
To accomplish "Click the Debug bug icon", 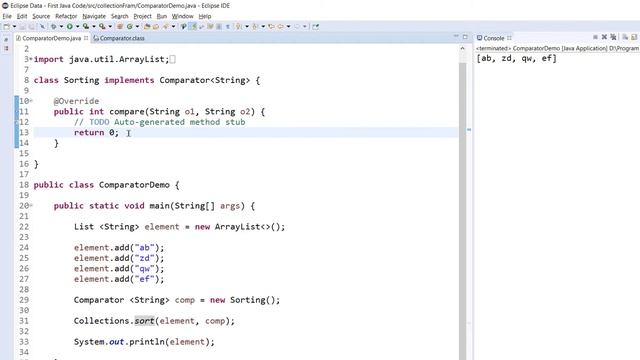I will point(54,27).
